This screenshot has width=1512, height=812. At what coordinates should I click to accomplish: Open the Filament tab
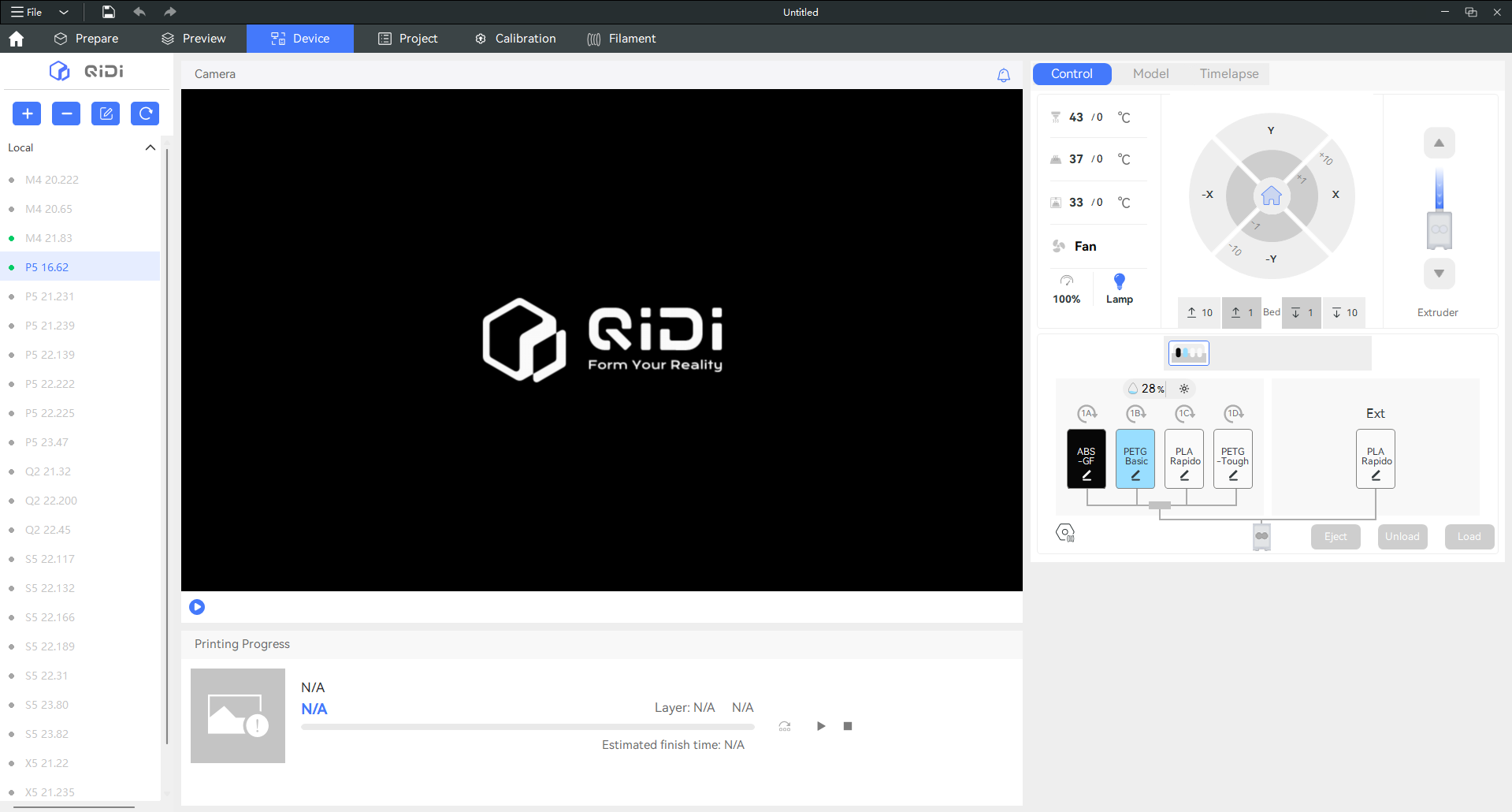622,39
